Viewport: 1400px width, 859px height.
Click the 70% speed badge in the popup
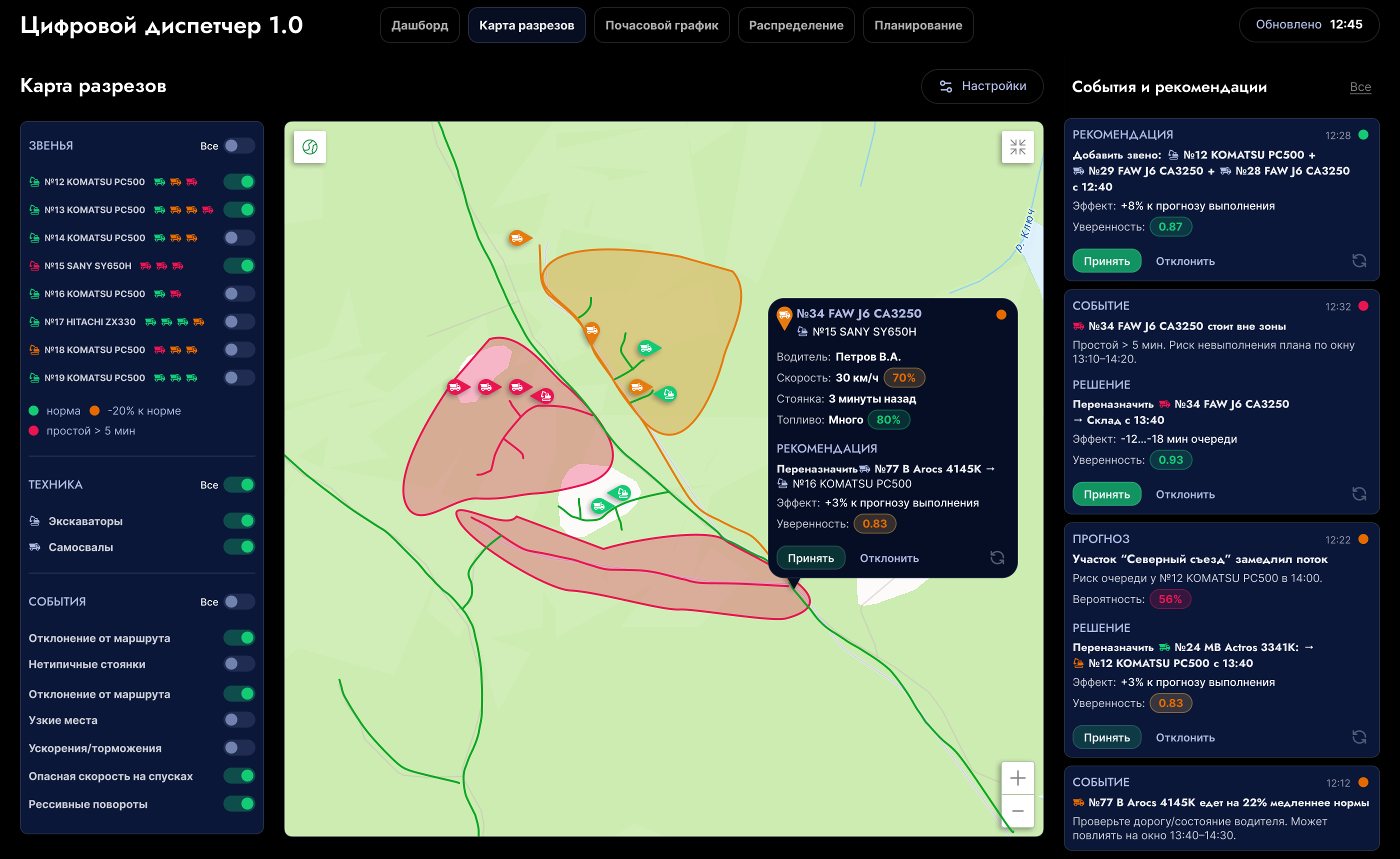(x=903, y=378)
